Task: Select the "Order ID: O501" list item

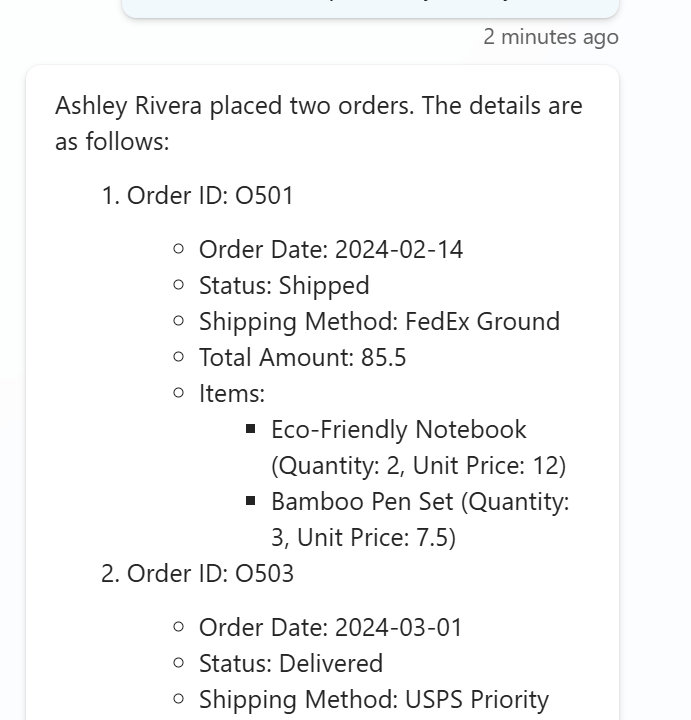Action: pyautogui.click(x=210, y=195)
